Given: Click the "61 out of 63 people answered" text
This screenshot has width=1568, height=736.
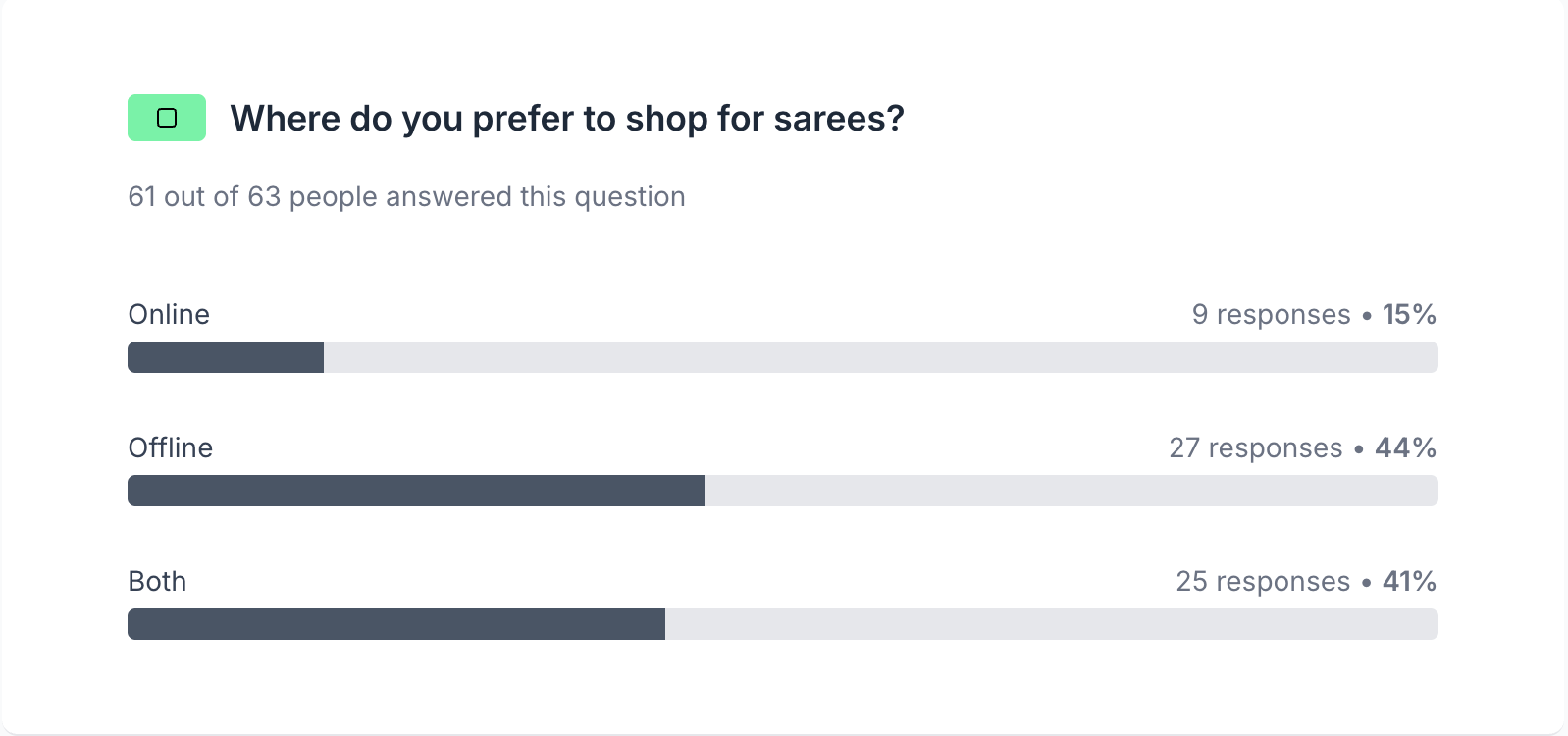Looking at the screenshot, I should (406, 197).
